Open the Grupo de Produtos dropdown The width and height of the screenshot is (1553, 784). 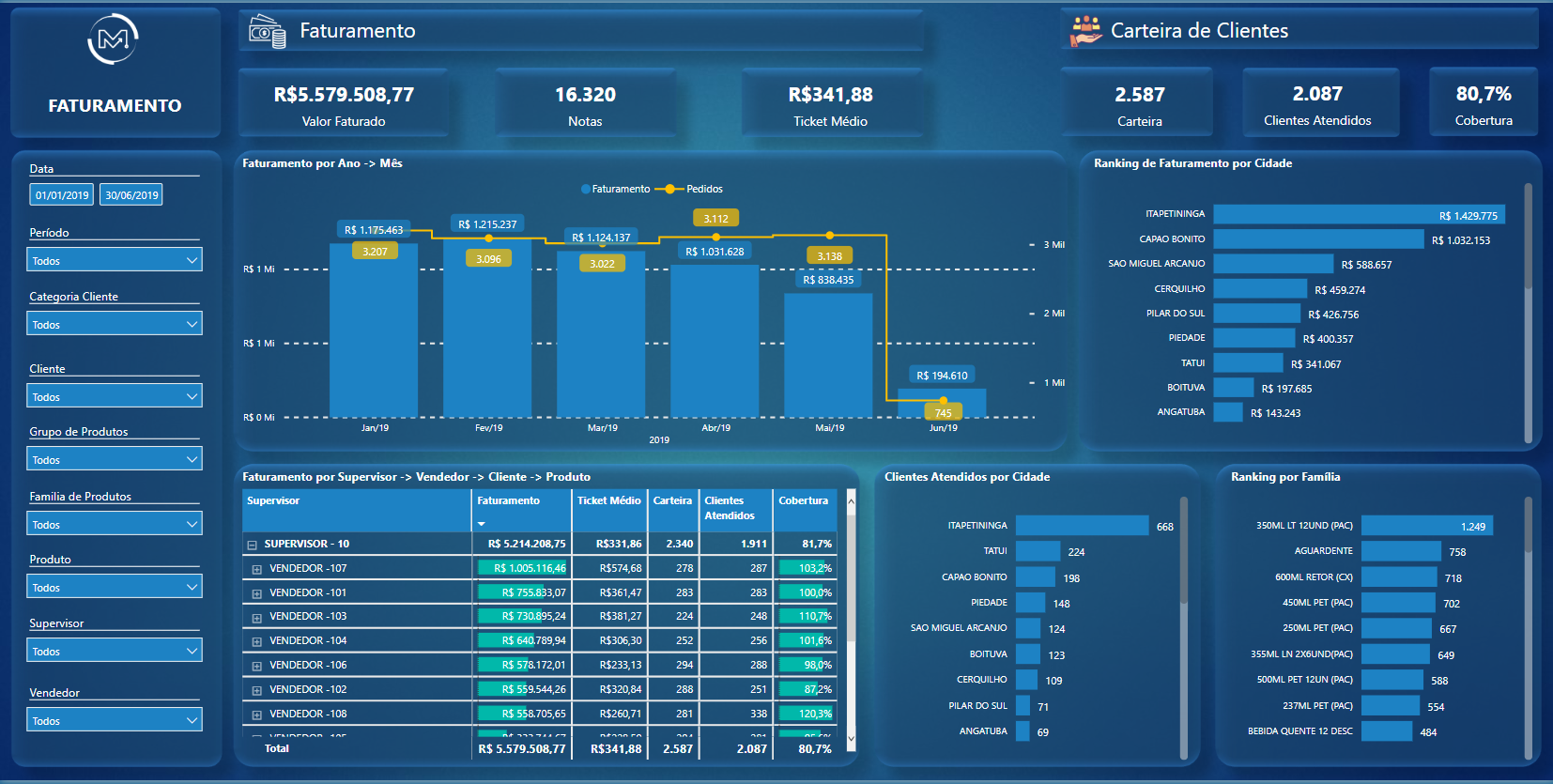tap(115, 459)
